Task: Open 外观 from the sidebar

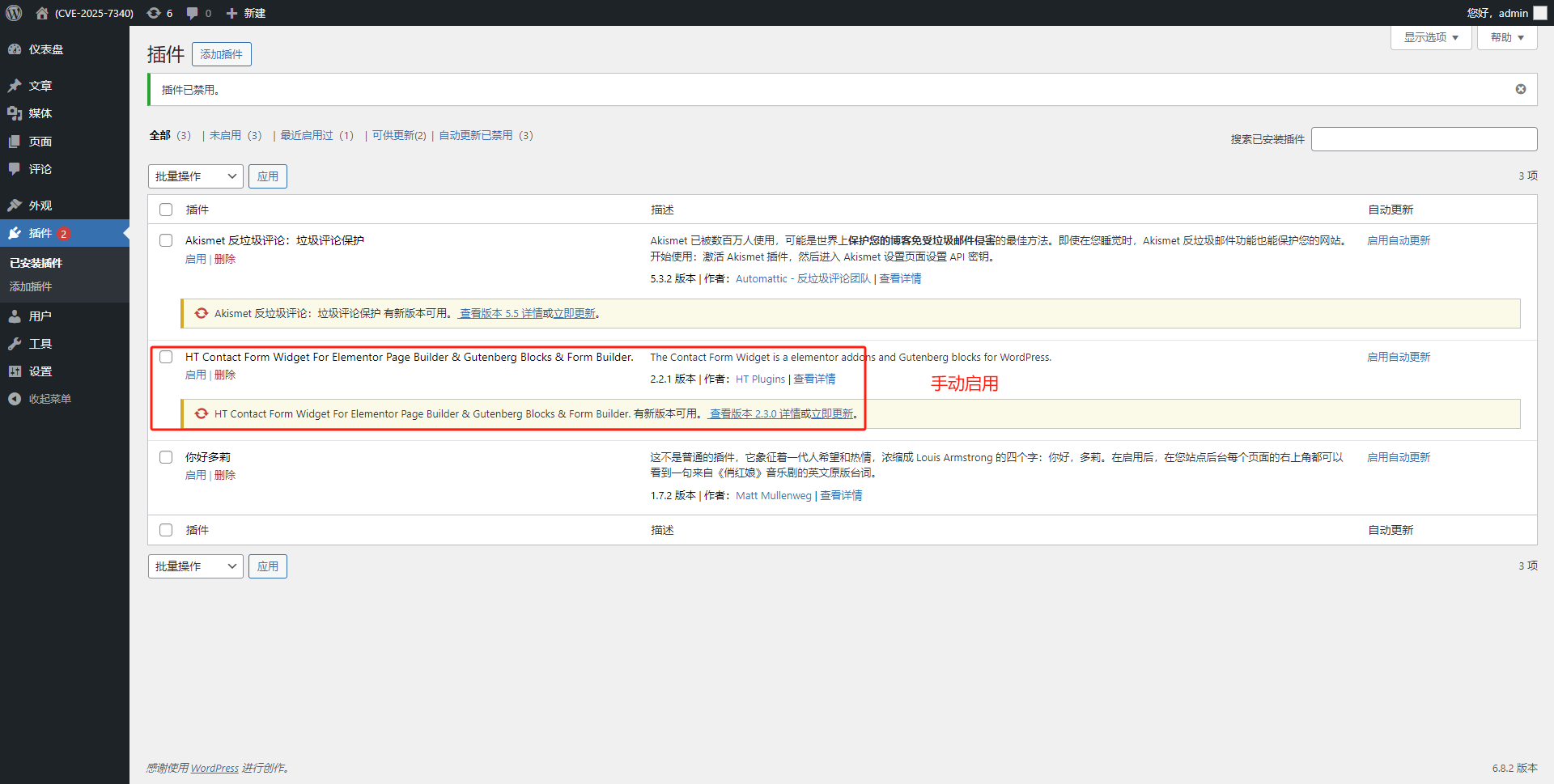Action: (39, 205)
